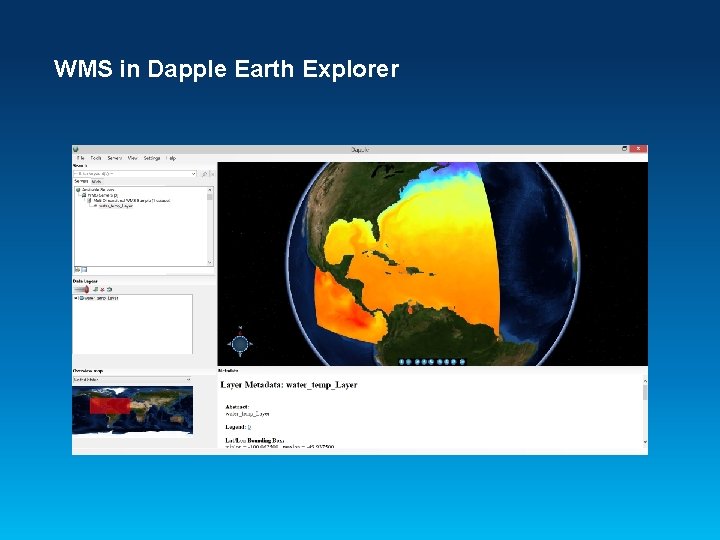The width and height of the screenshot is (720, 540).
Task: Select water_temp_Layer in the servers tree
Action: [115, 206]
